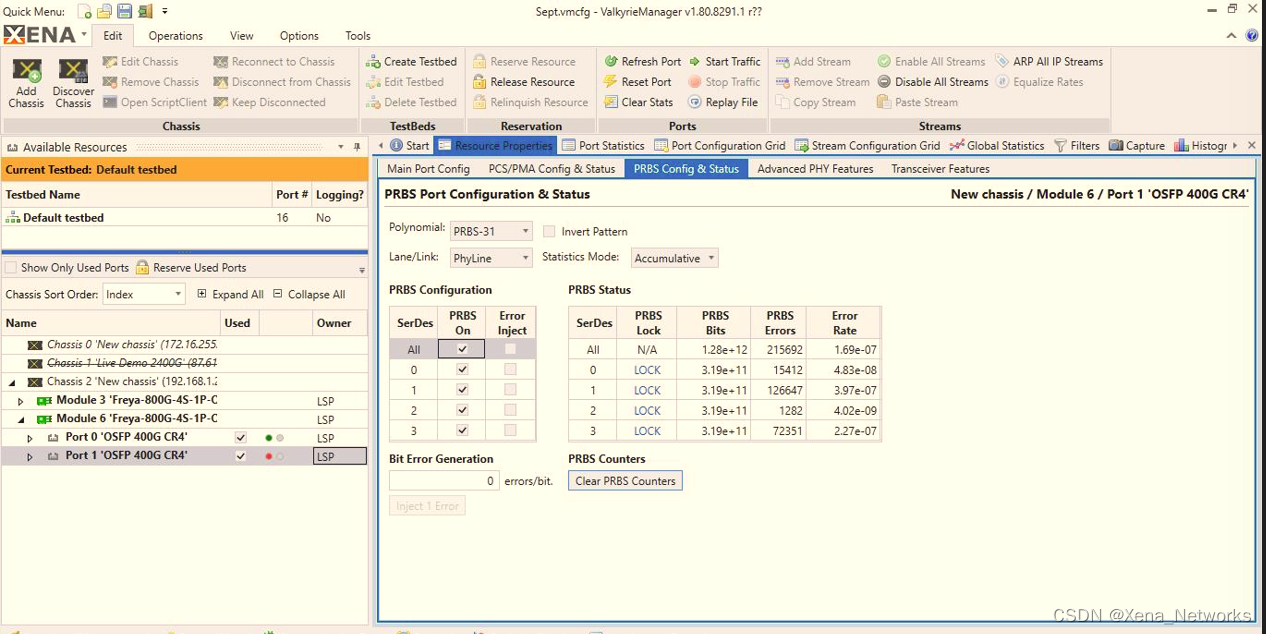Click the open folder icon in Quick Menu
This screenshot has height=634, width=1266.
tap(104, 11)
